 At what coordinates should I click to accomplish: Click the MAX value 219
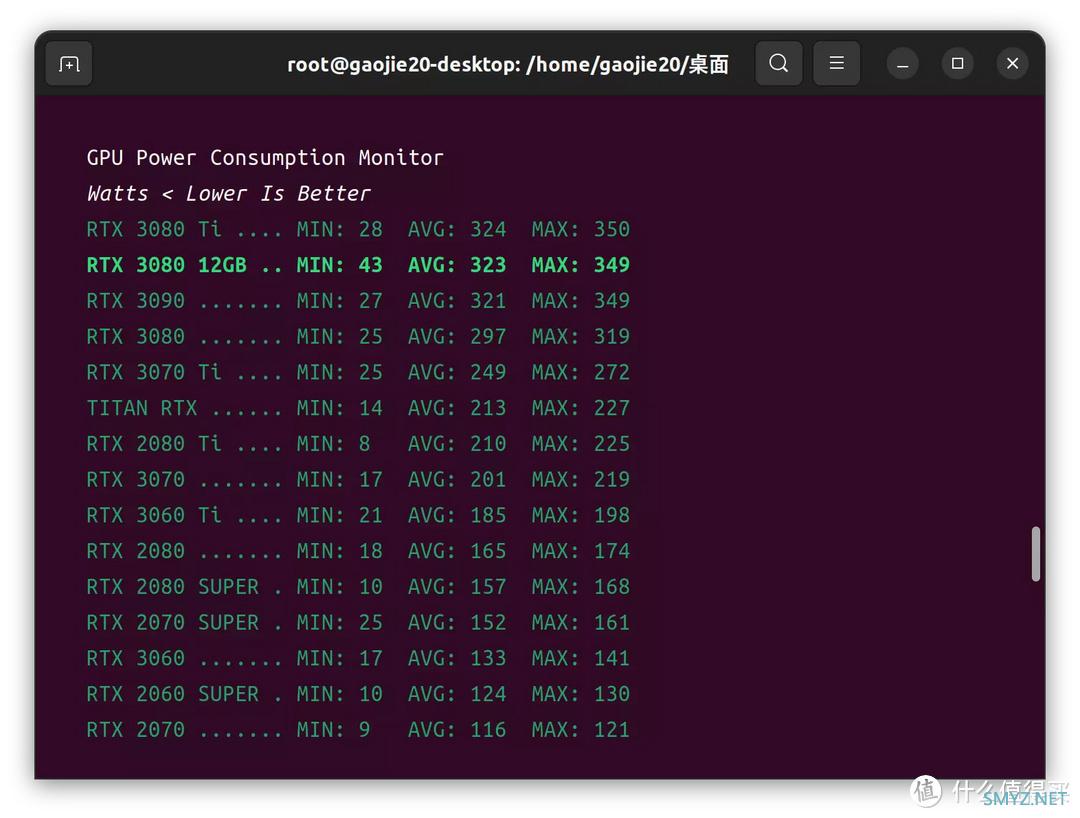612,480
